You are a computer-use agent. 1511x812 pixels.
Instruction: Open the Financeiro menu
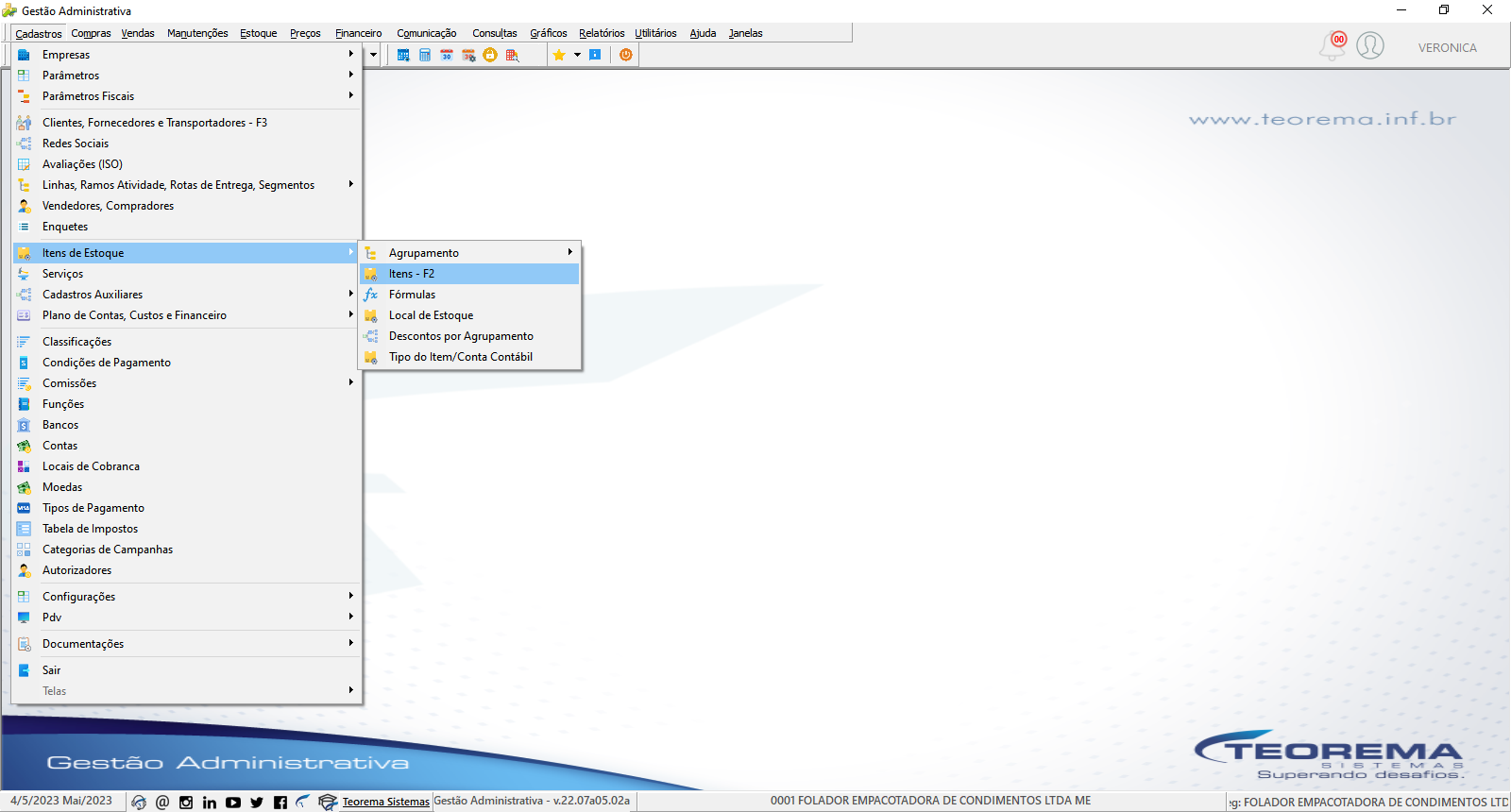pyautogui.click(x=358, y=33)
